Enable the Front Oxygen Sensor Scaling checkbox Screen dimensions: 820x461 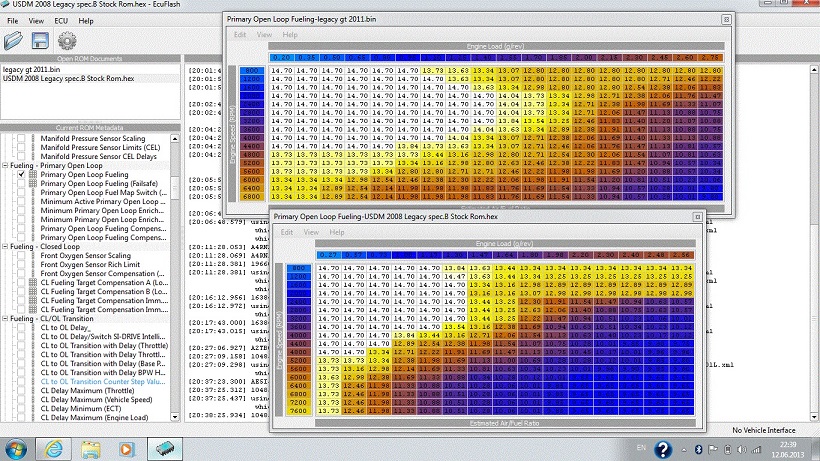(x=21, y=255)
